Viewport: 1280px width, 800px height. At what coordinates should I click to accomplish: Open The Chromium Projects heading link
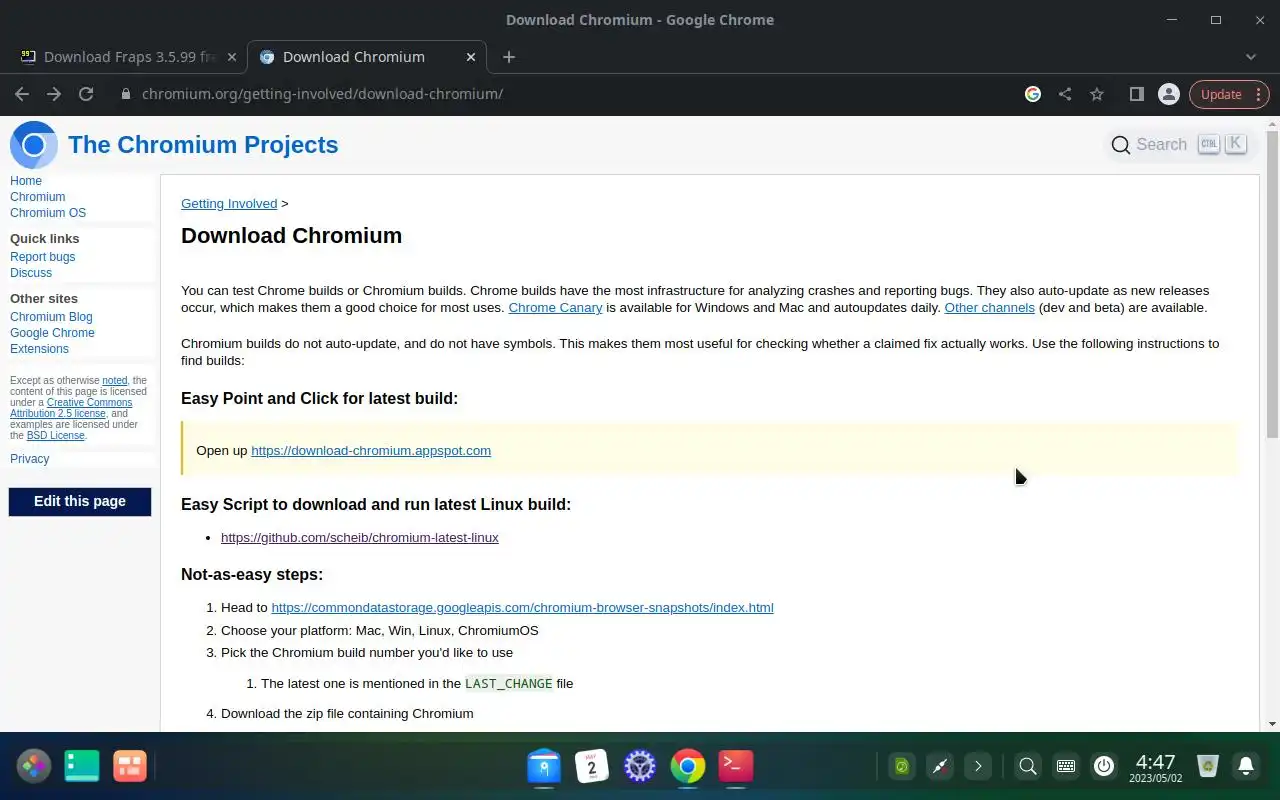tap(203, 145)
